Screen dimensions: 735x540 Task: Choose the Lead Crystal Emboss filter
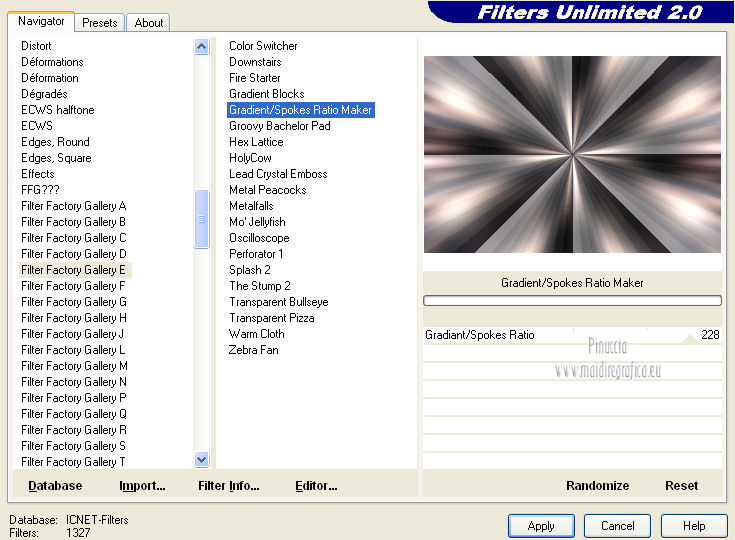tap(278, 174)
